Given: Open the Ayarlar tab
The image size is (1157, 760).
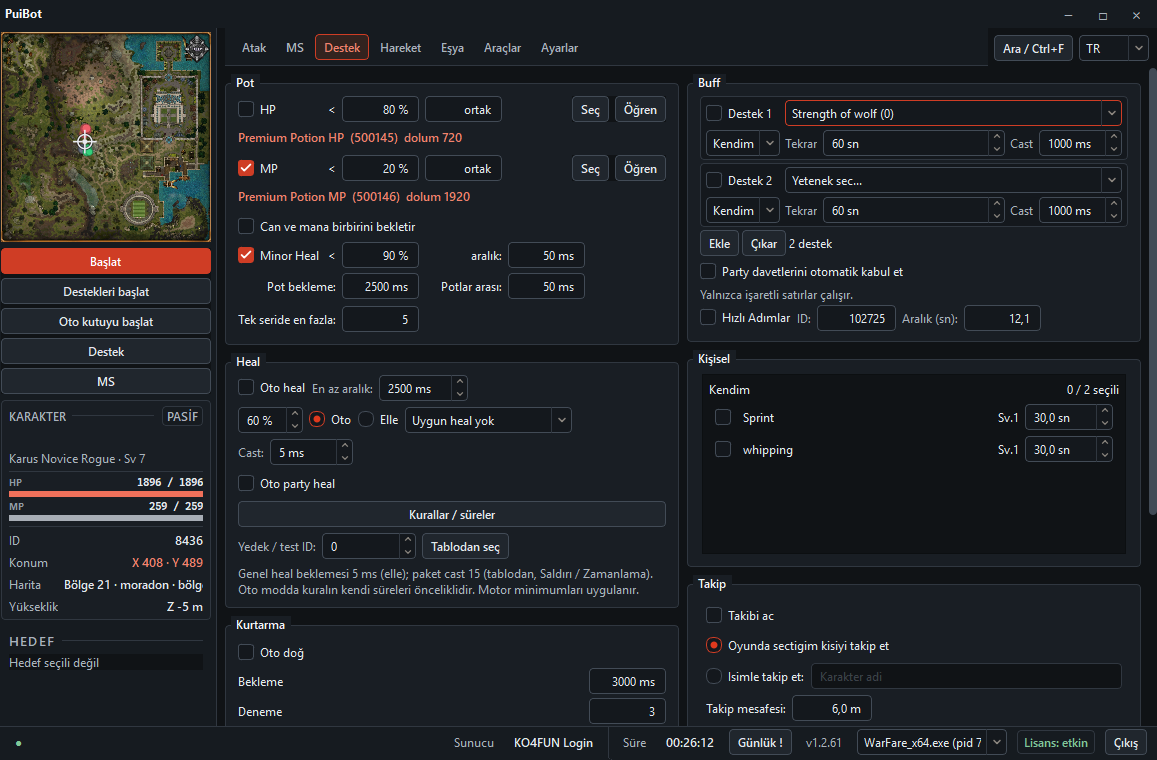Looking at the screenshot, I should pos(559,48).
